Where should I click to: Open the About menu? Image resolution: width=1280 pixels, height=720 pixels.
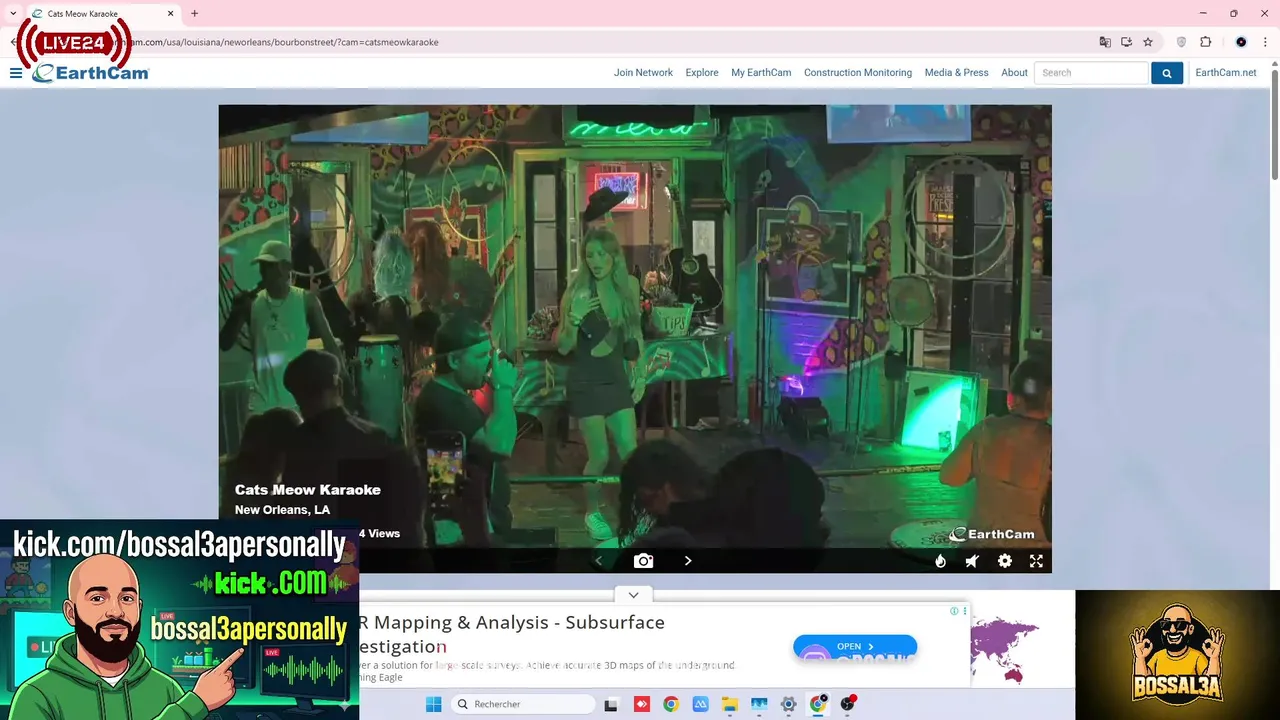[x=1014, y=73]
